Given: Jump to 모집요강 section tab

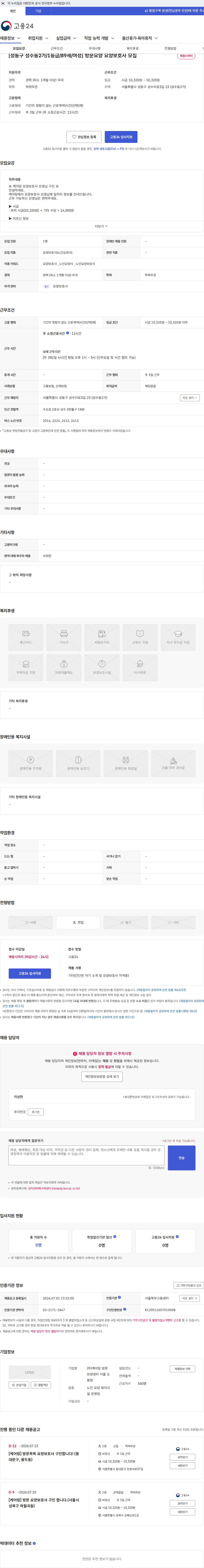Looking at the screenshot, I should pos(19,48).
